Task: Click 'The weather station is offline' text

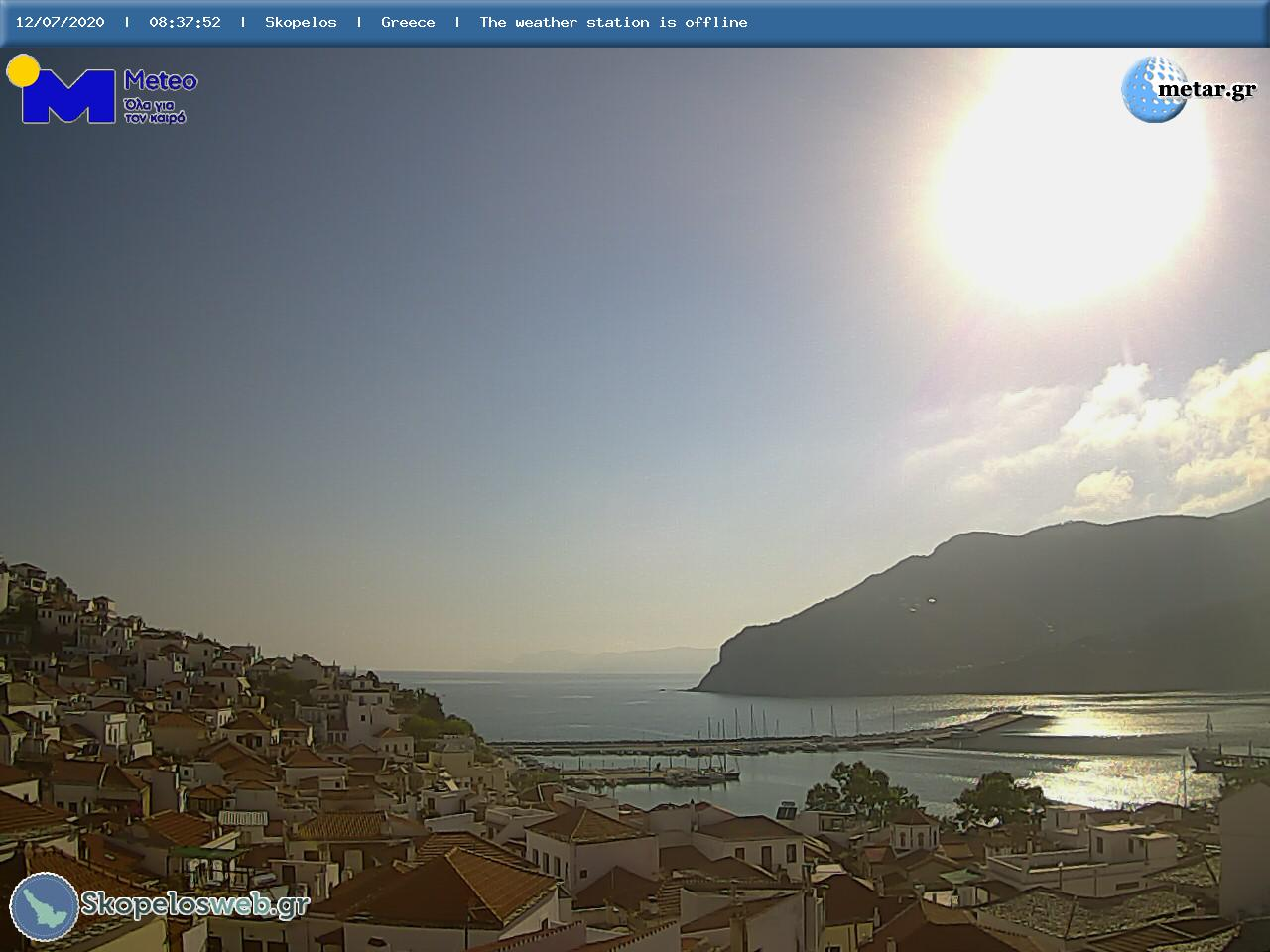Action: point(613,22)
